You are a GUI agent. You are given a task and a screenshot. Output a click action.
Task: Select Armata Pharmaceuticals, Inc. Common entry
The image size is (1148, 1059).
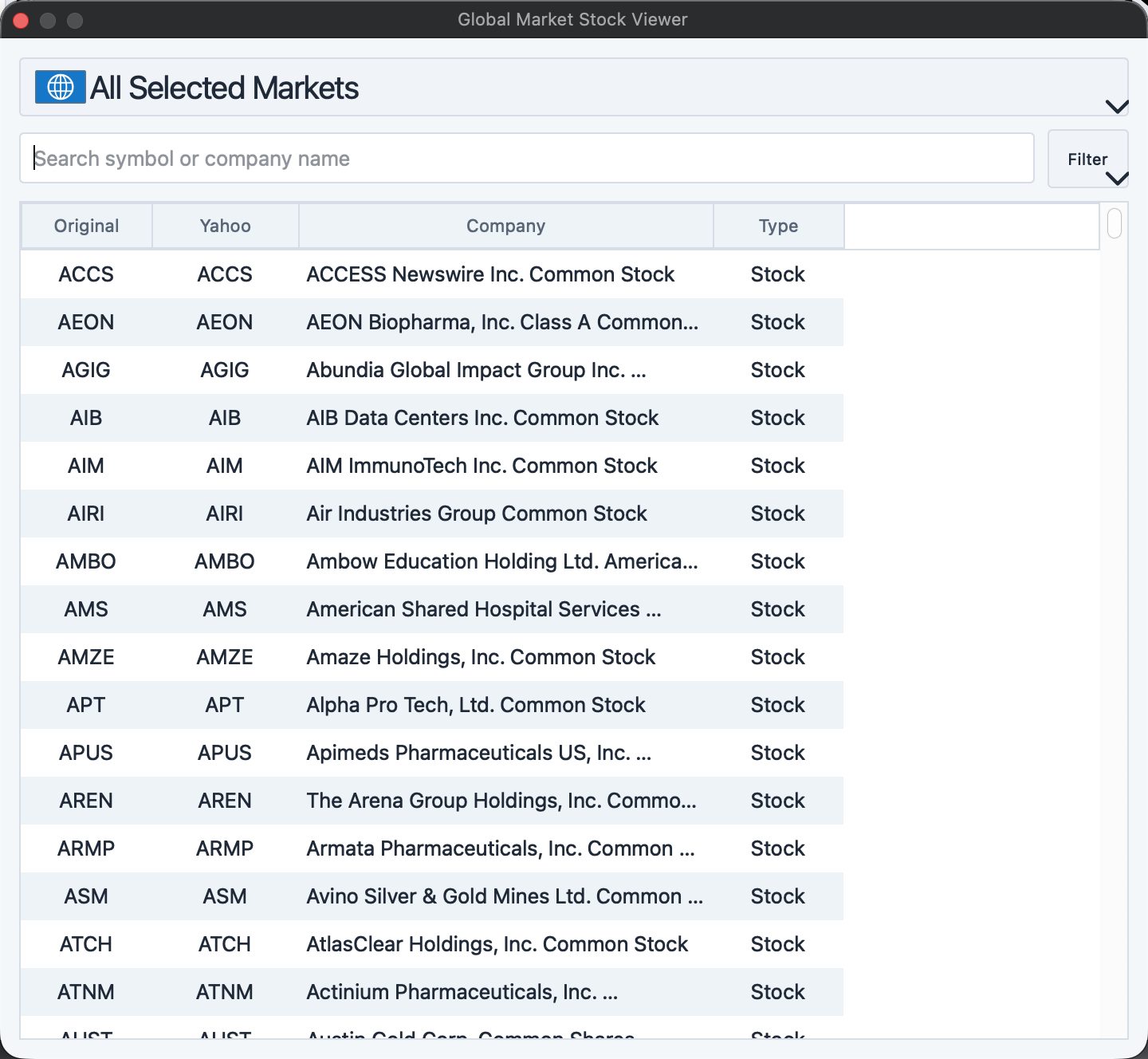click(501, 848)
